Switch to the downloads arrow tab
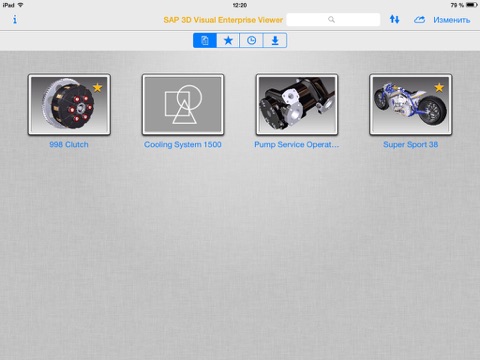This screenshot has width=480, height=360. tap(275, 40)
